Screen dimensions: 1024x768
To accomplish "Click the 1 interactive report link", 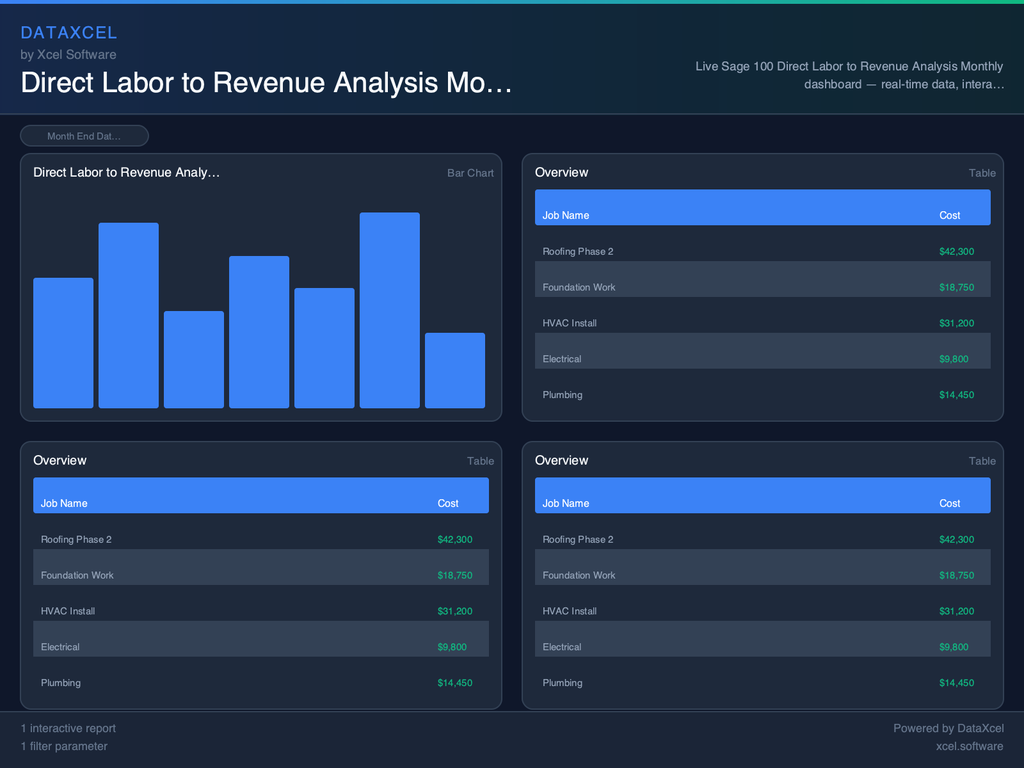I will coord(68,728).
